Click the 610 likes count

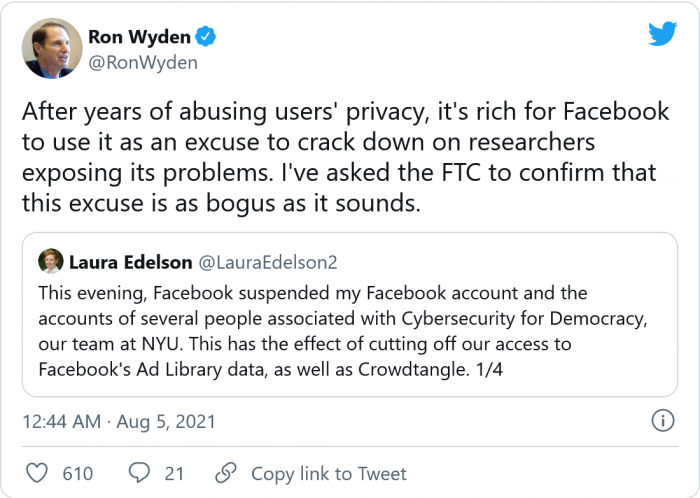77,473
